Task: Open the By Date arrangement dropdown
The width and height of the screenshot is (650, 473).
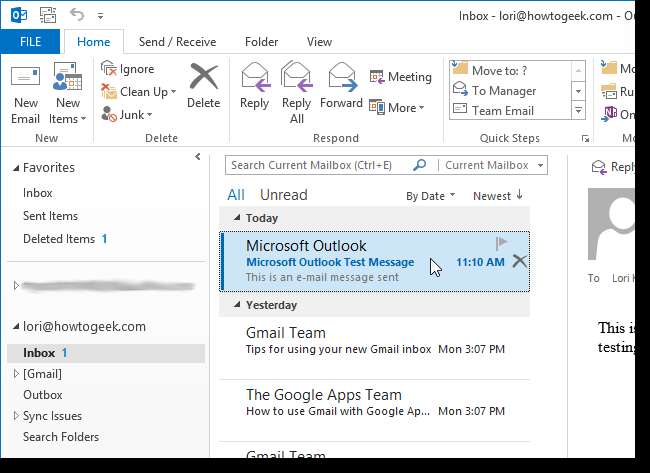Action: pos(430,196)
